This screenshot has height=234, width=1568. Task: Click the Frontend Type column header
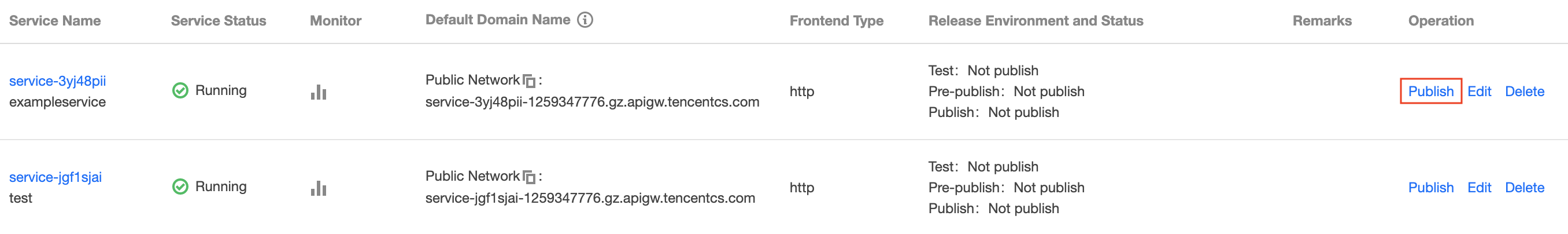click(837, 21)
